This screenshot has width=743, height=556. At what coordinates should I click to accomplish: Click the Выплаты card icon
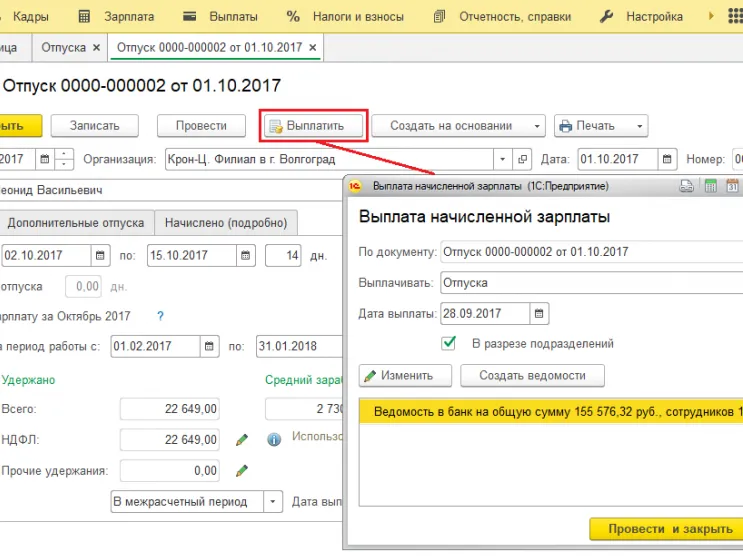point(190,17)
